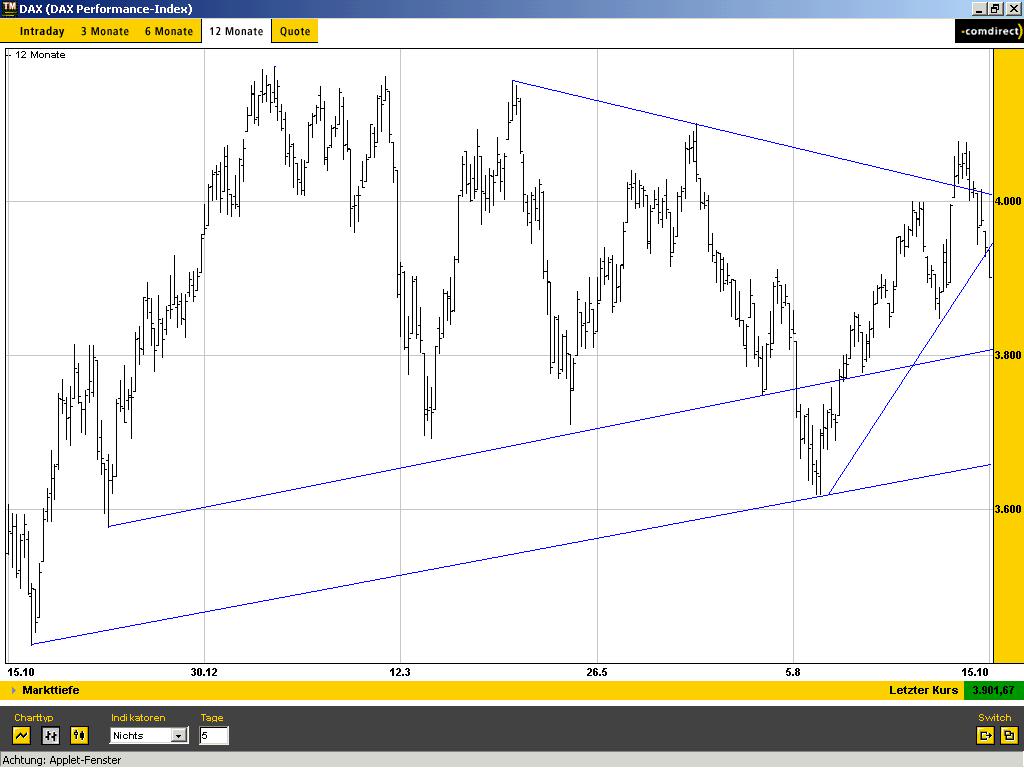Click the Indikatoren label
The width and height of the screenshot is (1024, 768).
tap(138, 717)
